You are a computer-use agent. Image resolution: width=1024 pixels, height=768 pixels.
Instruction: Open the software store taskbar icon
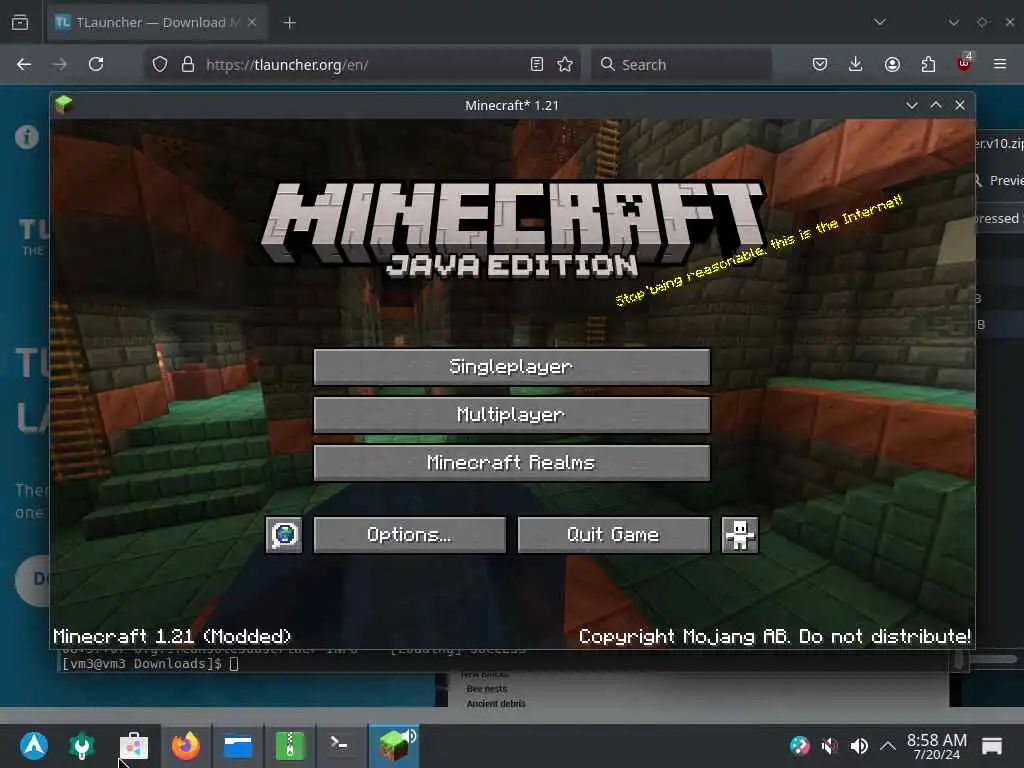click(x=134, y=746)
